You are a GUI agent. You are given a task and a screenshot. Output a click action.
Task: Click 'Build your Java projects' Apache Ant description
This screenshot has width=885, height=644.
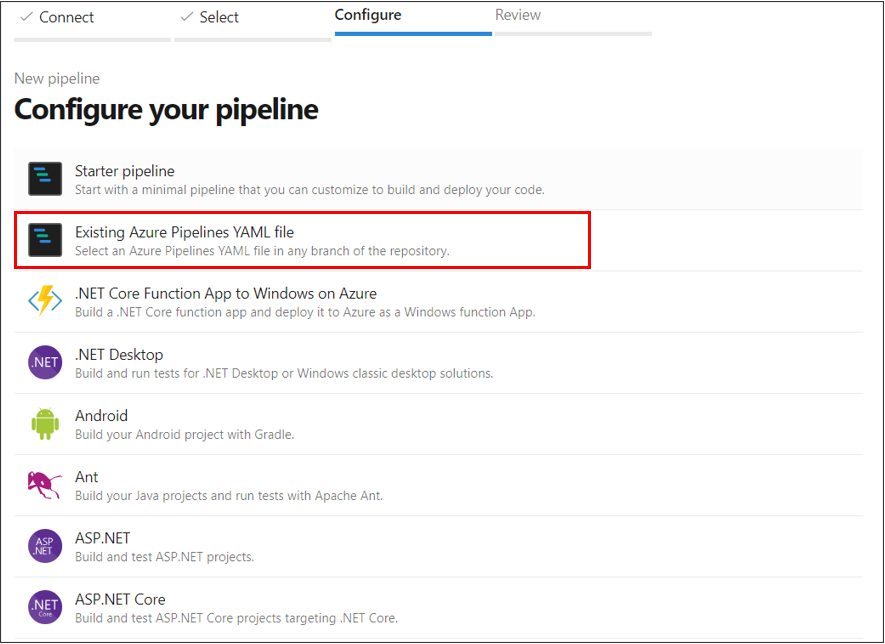(x=229, y=496)
